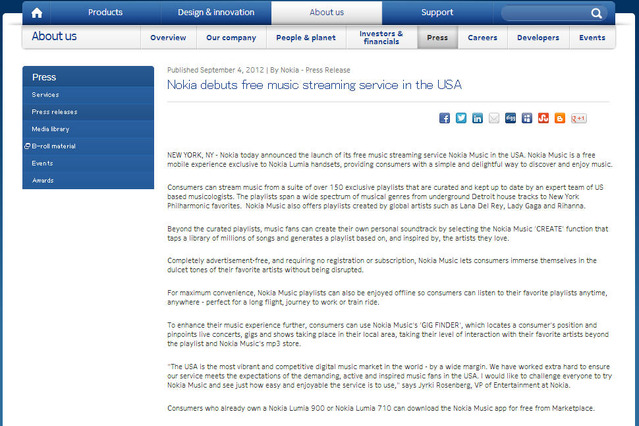This screenshot has width=639, height=426.
Task: Open the Careers tab
Action: point(483,38)
